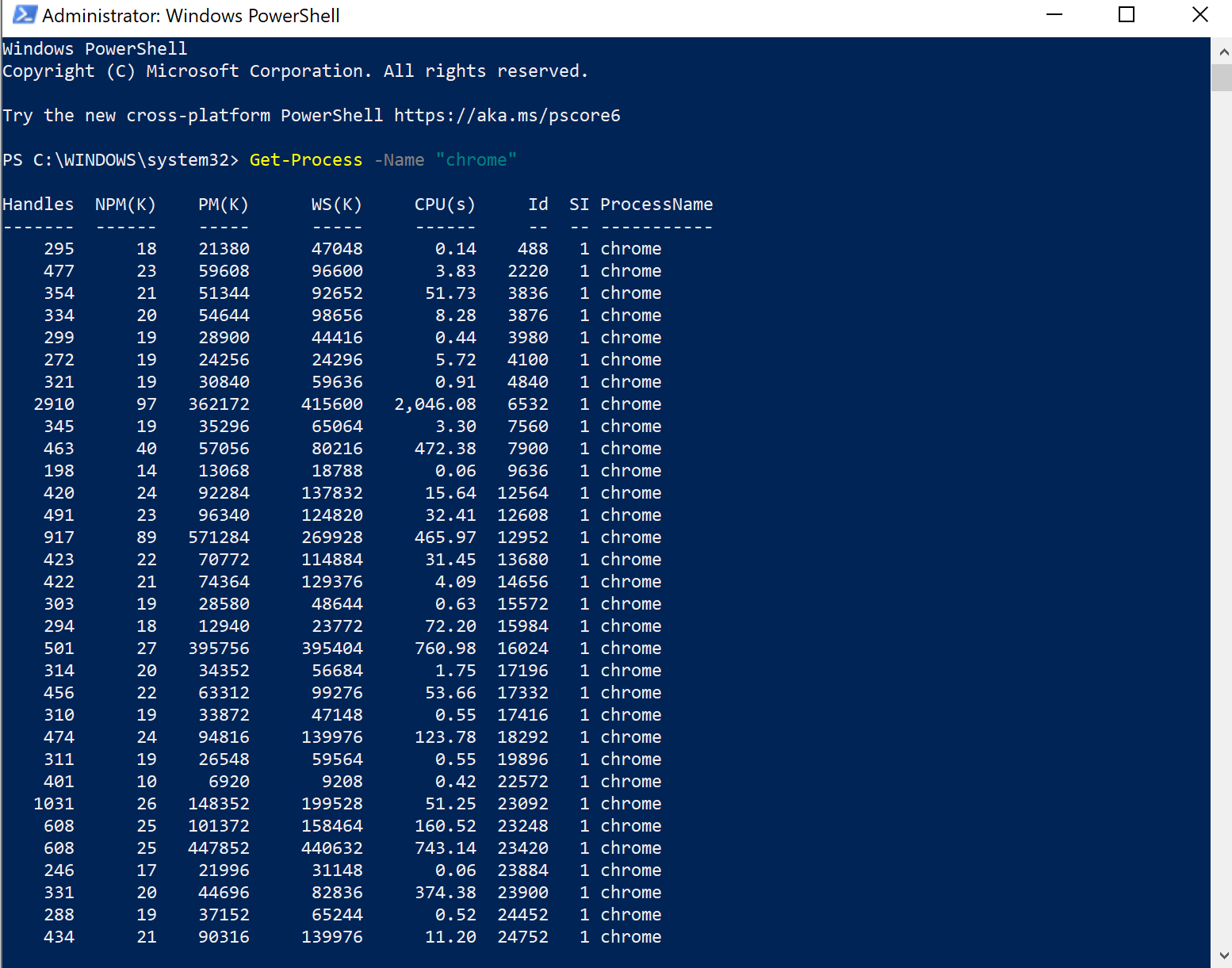Maximize the PowerShell window

click(1127, 15)
